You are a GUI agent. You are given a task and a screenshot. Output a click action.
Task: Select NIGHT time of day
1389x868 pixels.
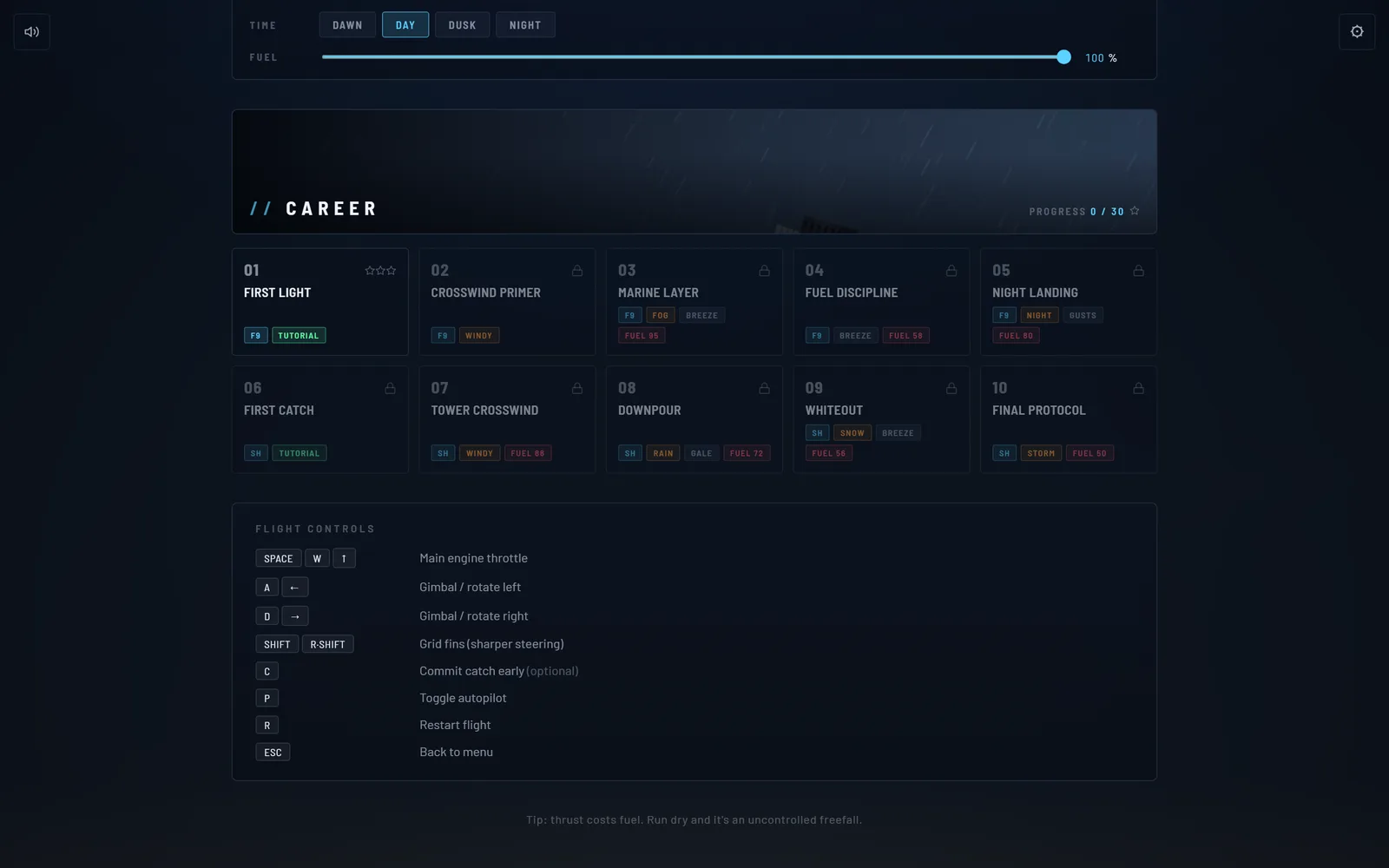point(525,25)
